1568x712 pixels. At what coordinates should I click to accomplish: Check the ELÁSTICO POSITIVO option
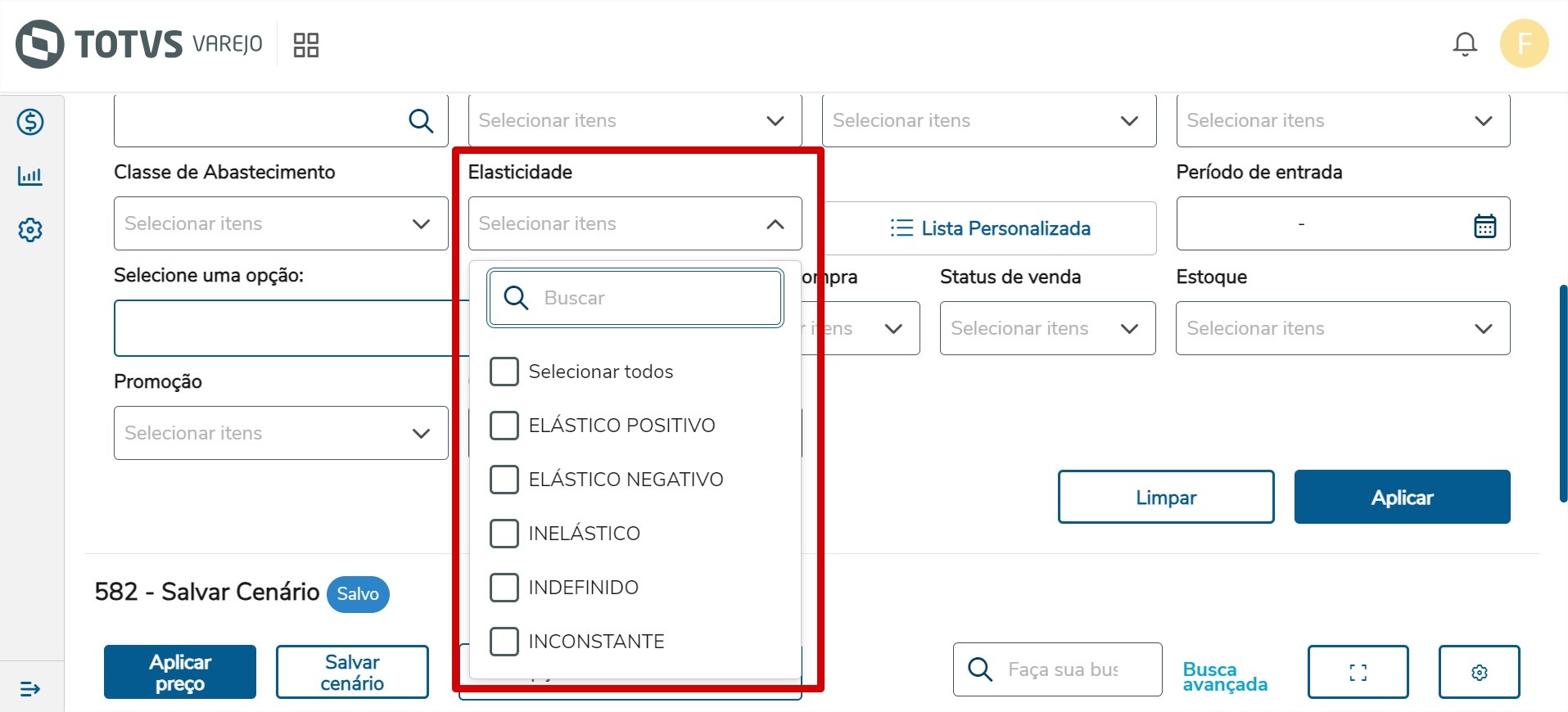coord(504,426)
